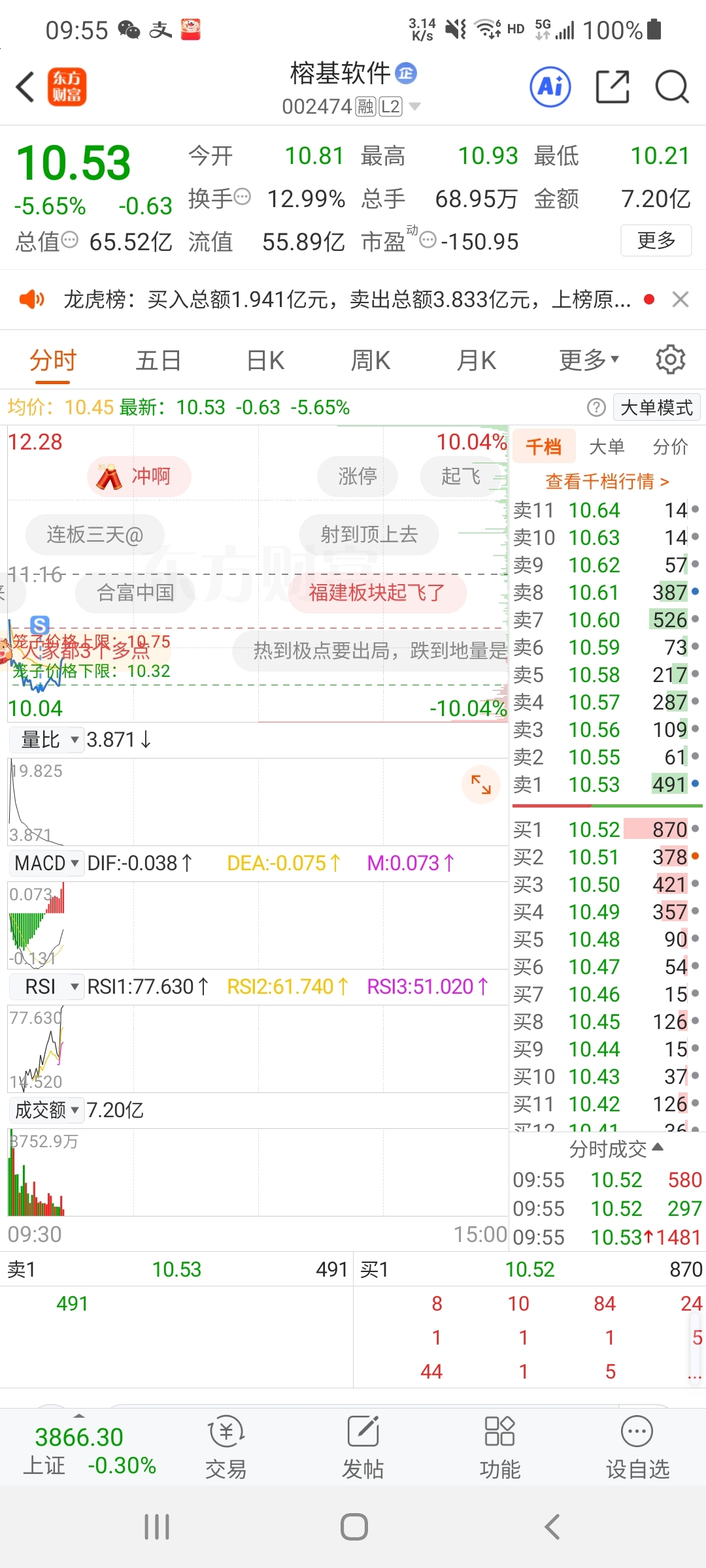Tap the 卖1 row at 10.53

(607, 784)
